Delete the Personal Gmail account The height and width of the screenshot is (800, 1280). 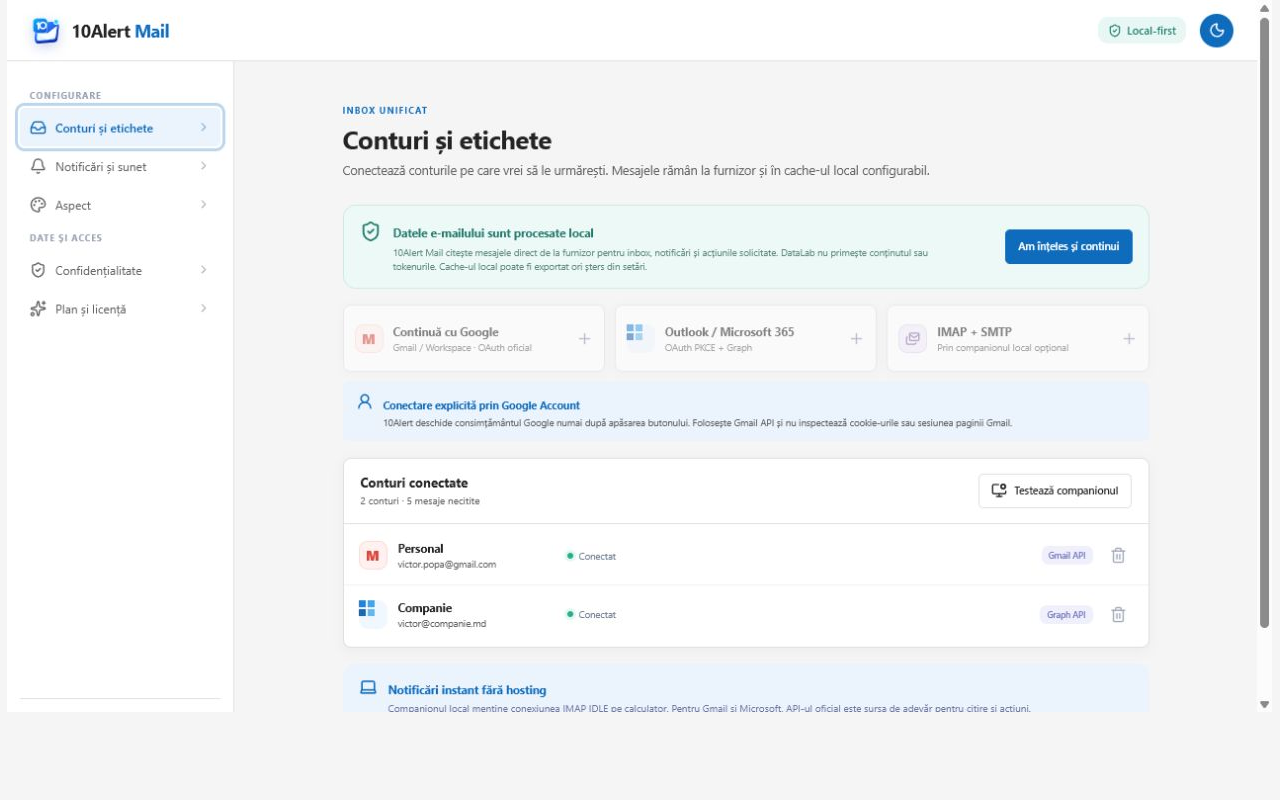[1118, 555]
